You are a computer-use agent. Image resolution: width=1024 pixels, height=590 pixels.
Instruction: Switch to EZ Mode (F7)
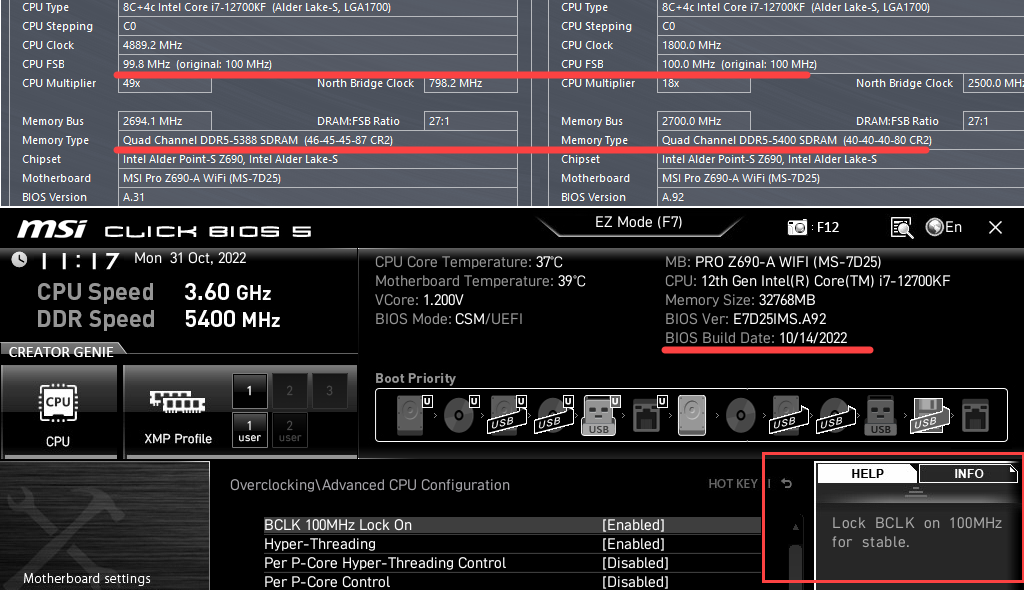pyautogui.click(x=639, y=222)
